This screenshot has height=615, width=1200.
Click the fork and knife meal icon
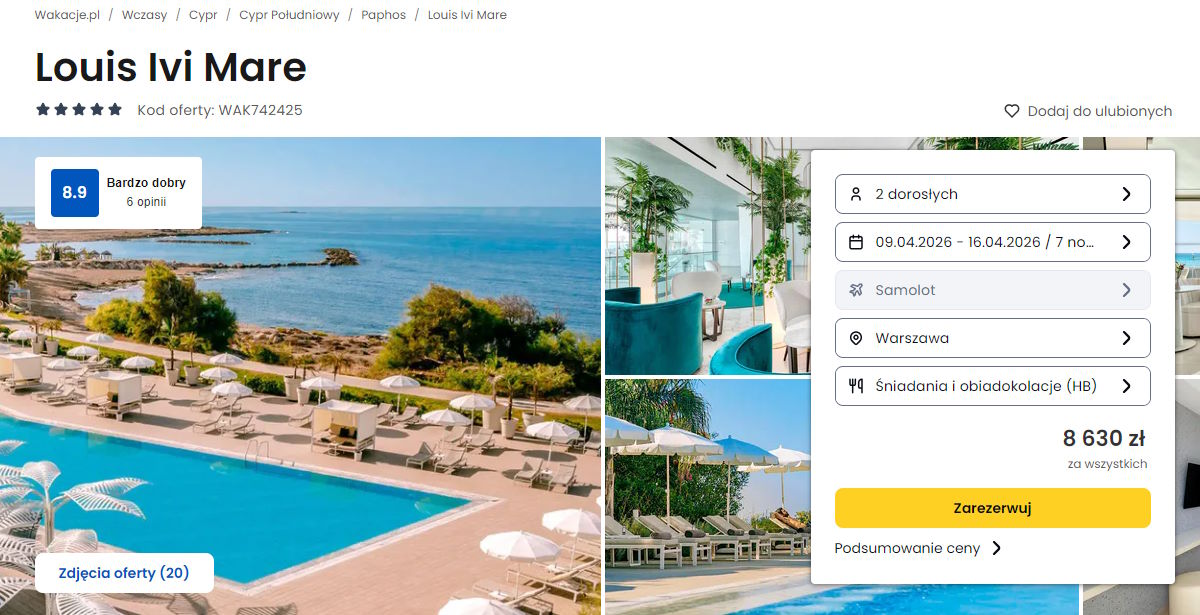coord(855,386)
